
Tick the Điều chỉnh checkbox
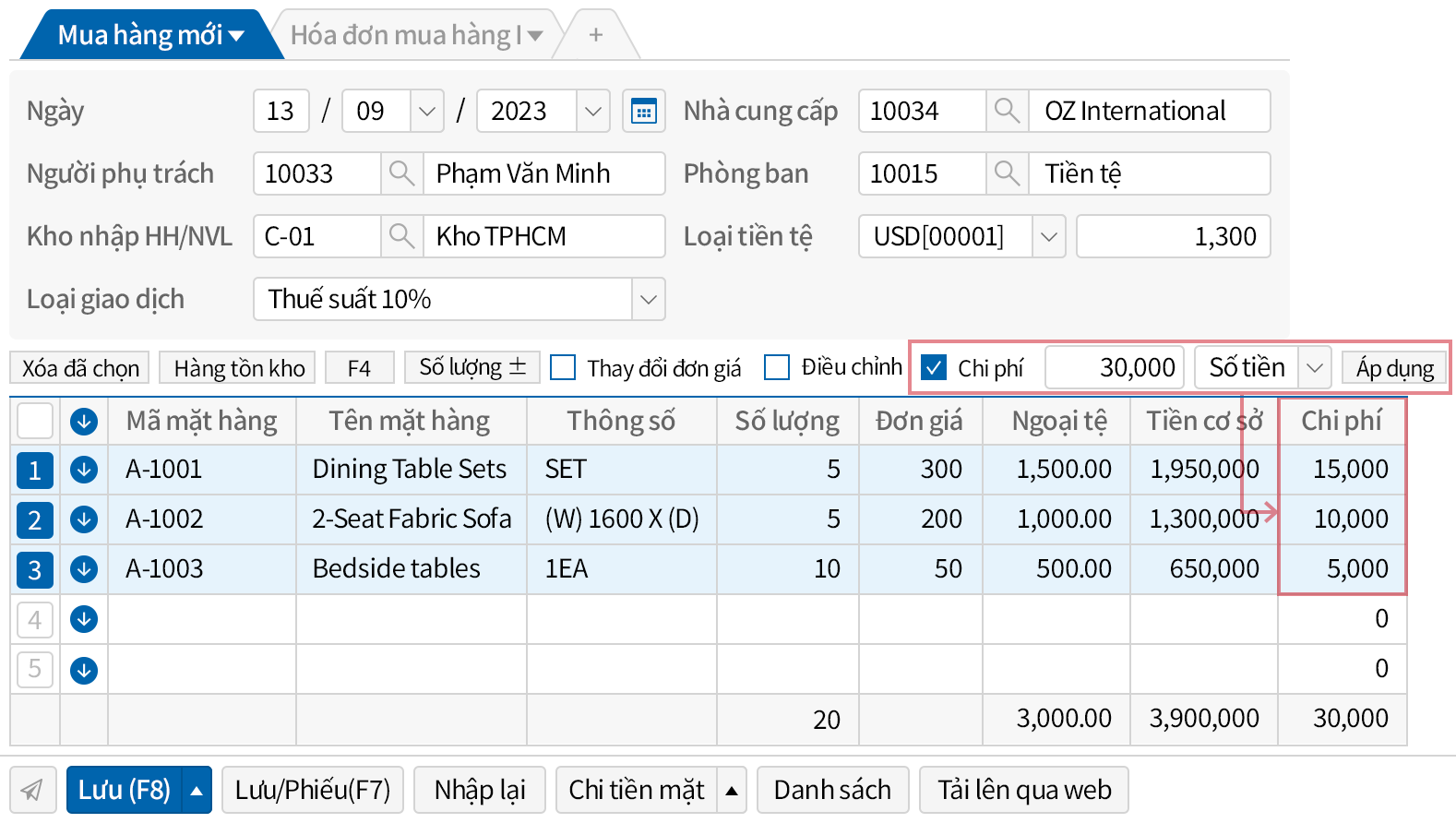pyautogui.click(x=777, y=368)
